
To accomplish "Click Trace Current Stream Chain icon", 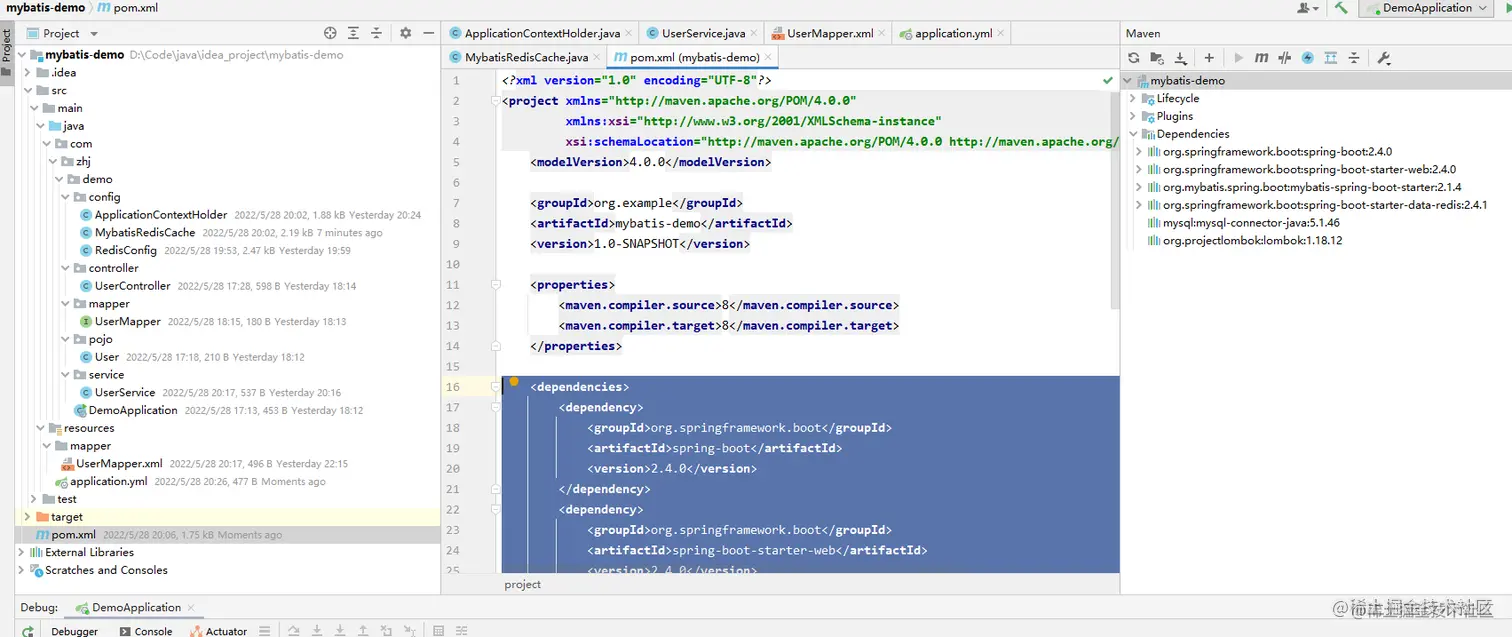I will (461, 631).
